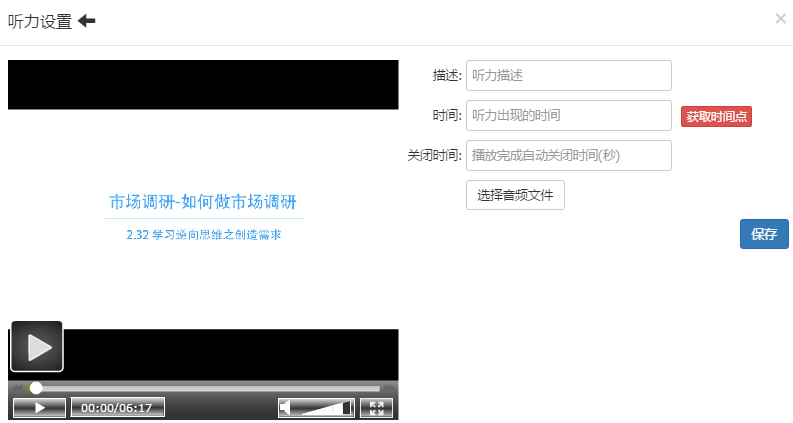Focus the 关闭时间 input field
This screenshot has width=793, height=423.
click(x=568, y=156)
